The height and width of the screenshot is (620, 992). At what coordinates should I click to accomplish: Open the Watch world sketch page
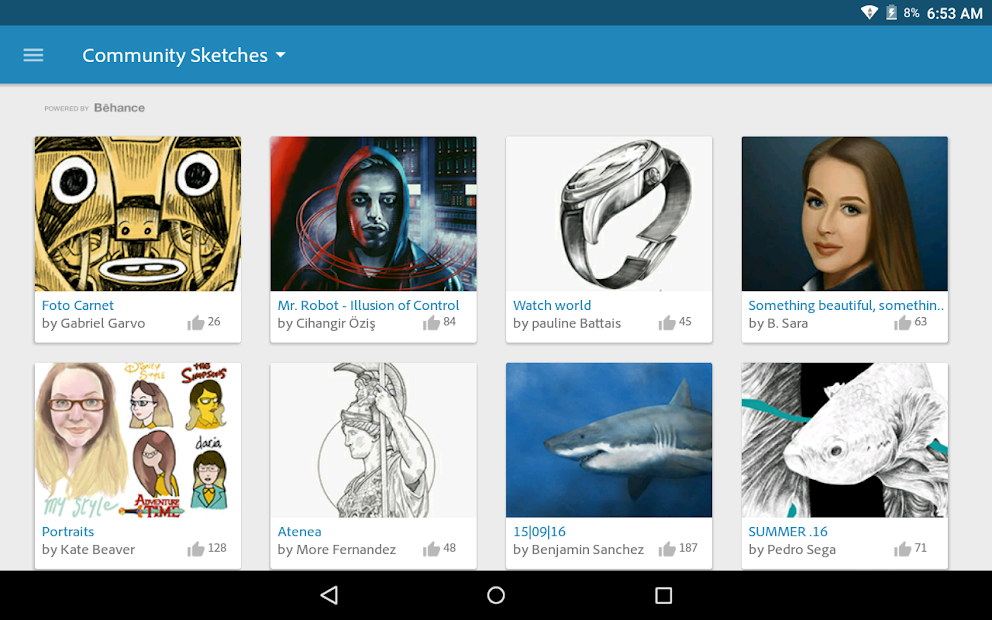pyautogui.click(x=552, y=305)
